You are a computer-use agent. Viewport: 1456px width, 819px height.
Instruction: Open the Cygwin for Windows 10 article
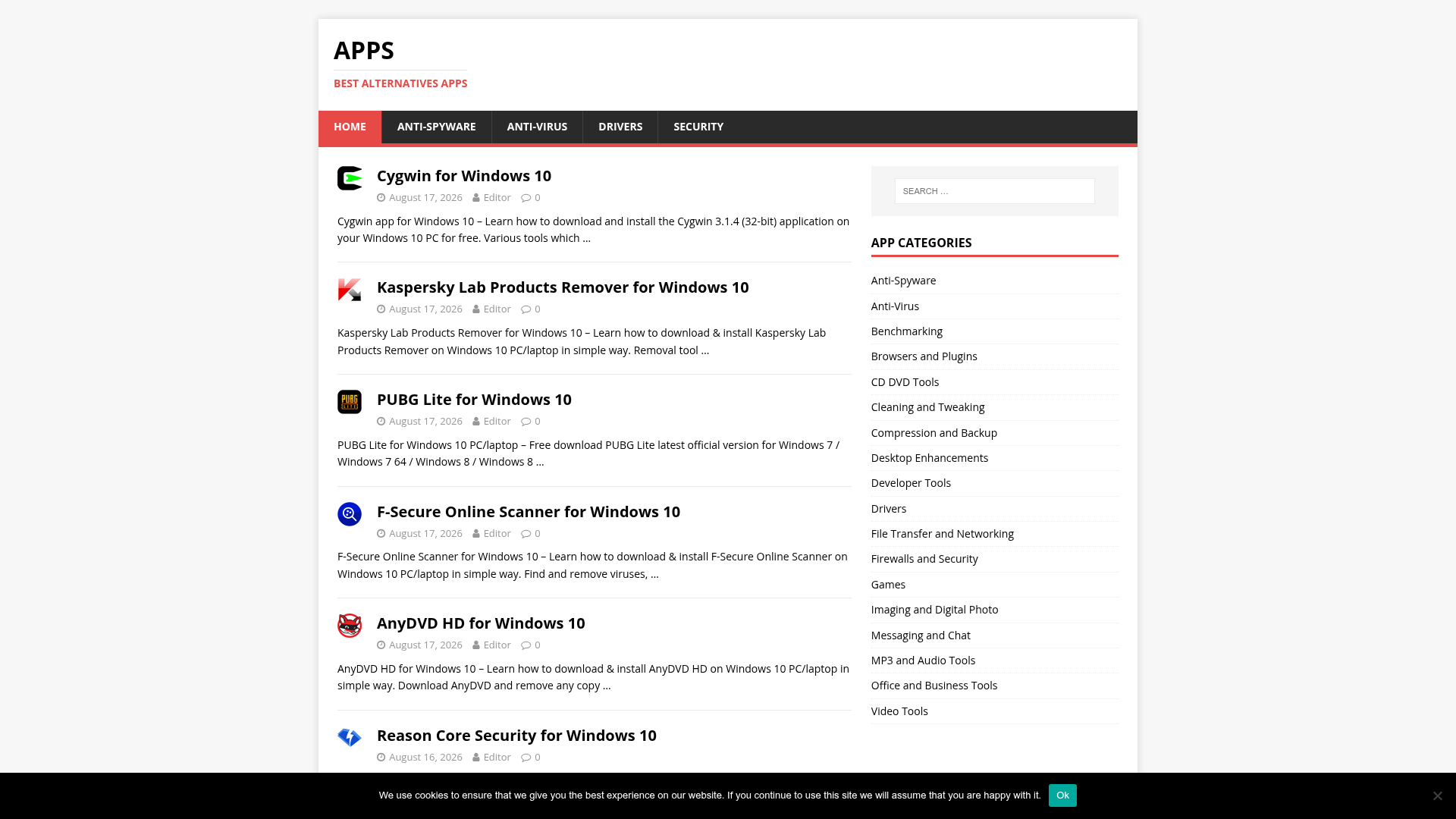point(464,176)
